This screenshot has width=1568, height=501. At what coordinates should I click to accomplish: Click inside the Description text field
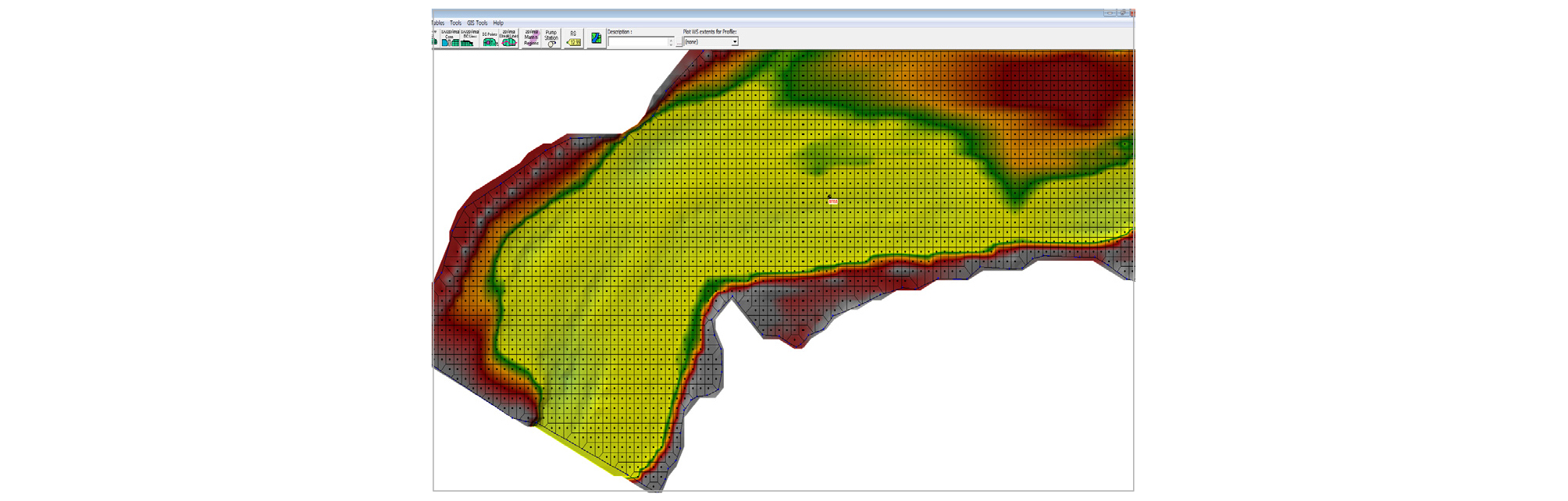pyautogui.click(x=637, y=42)
